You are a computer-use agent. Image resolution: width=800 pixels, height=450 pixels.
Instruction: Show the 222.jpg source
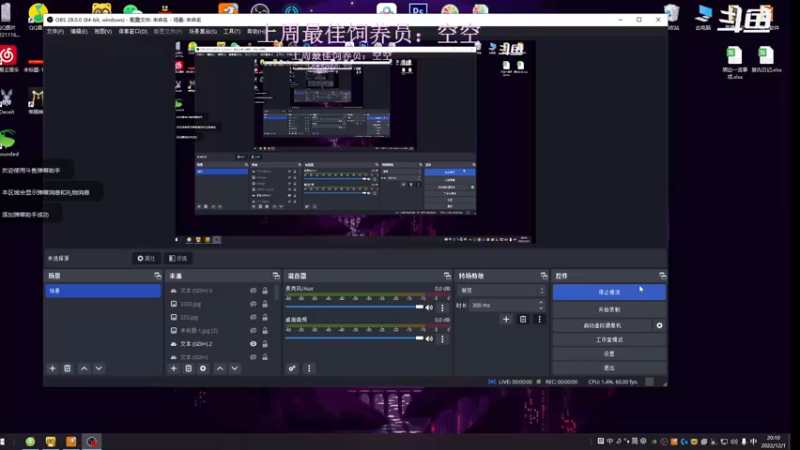253,317
